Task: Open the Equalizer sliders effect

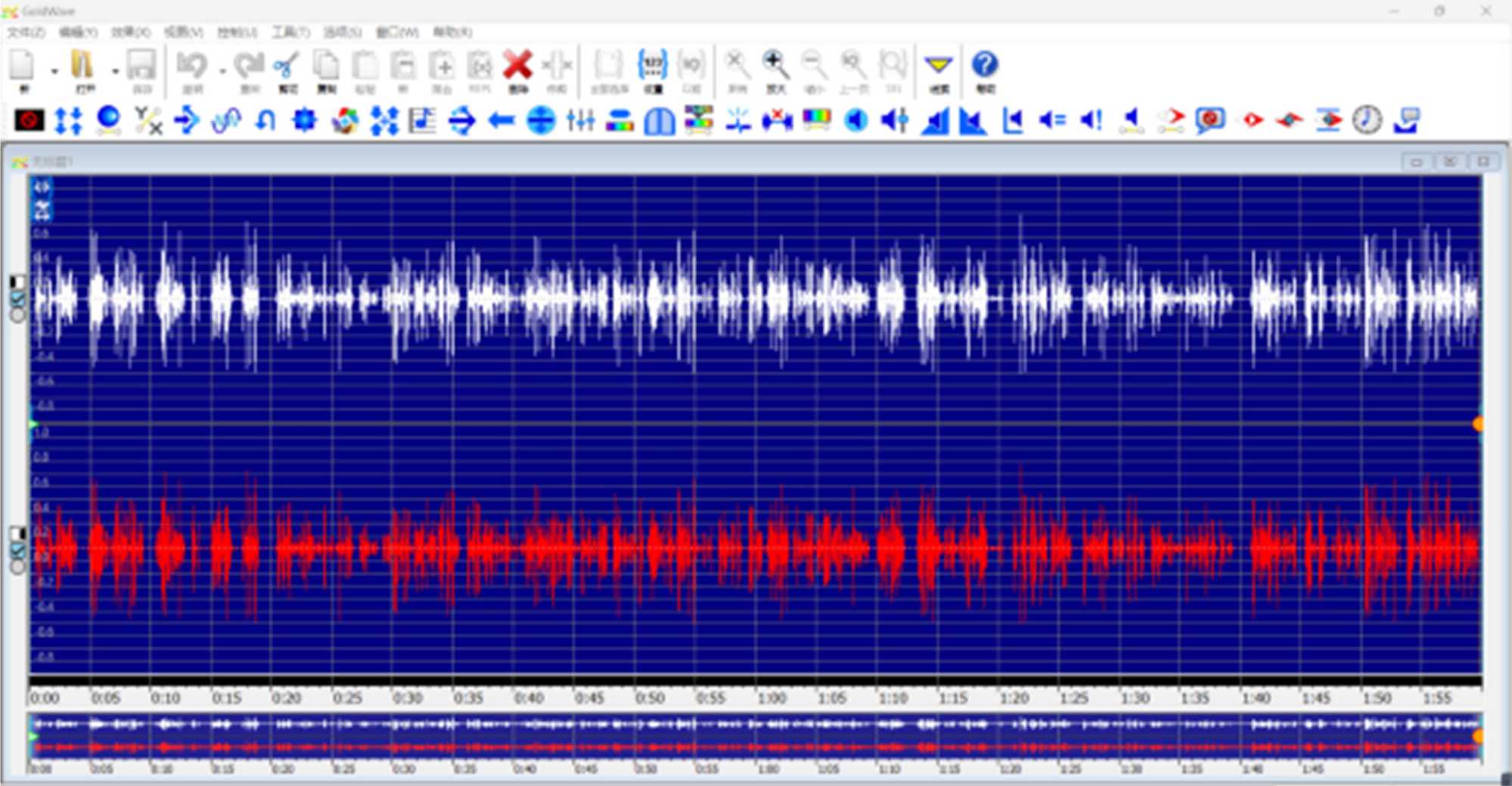Action: point(580,120)
